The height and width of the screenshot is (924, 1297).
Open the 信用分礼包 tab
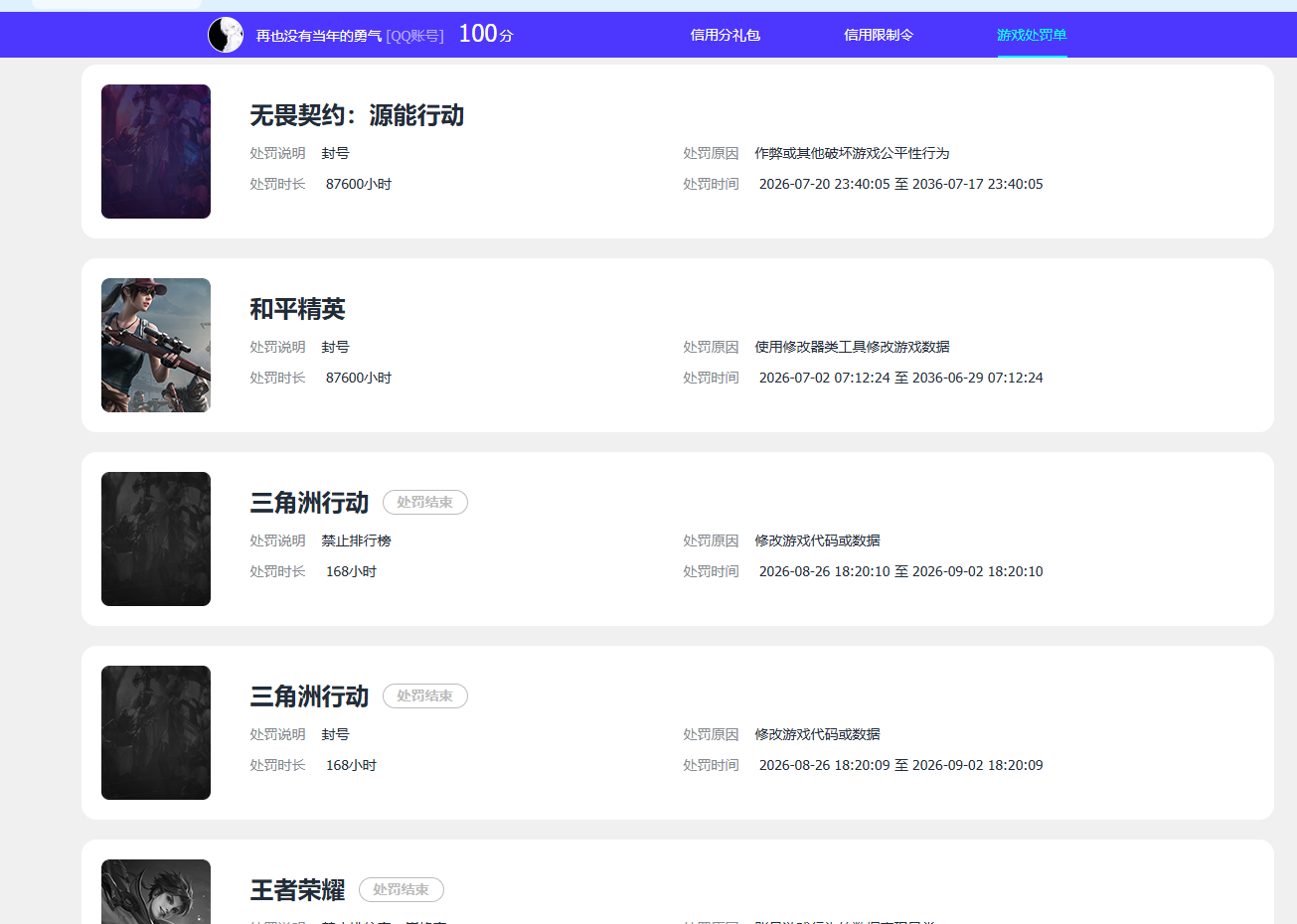(x=726, y=35)
